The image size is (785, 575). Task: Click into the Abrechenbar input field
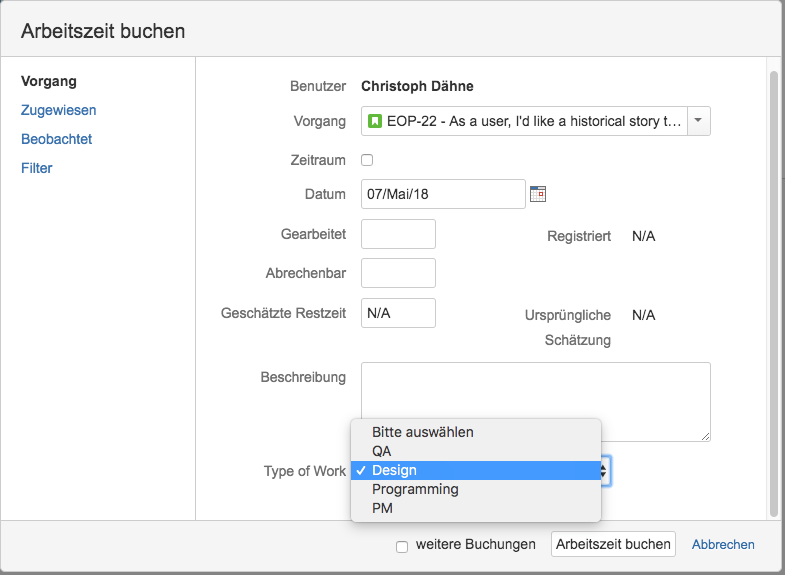(398, 273)
